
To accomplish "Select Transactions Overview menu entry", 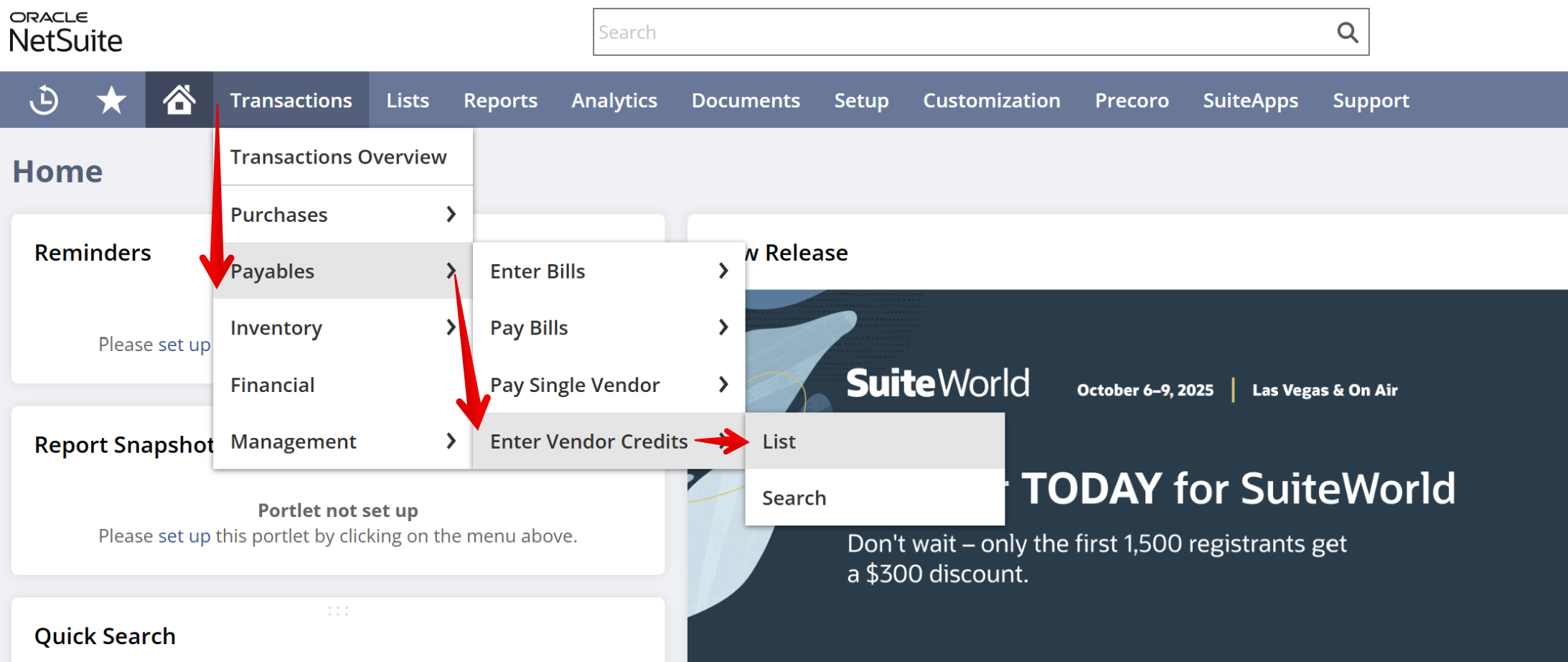I will tap(343, 157).
